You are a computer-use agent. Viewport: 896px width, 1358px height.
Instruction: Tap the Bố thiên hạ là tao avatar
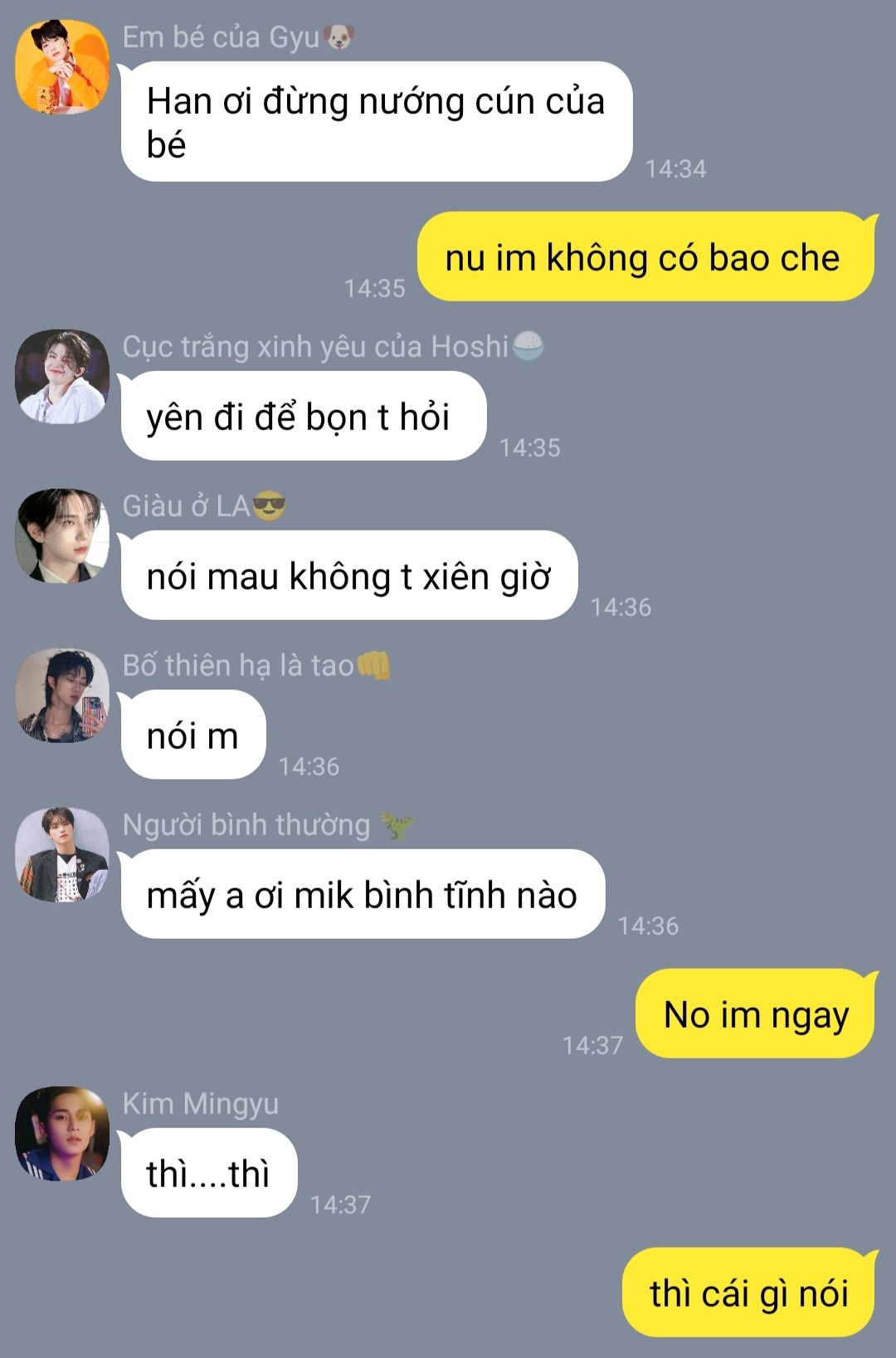click(x=62, y=695)
